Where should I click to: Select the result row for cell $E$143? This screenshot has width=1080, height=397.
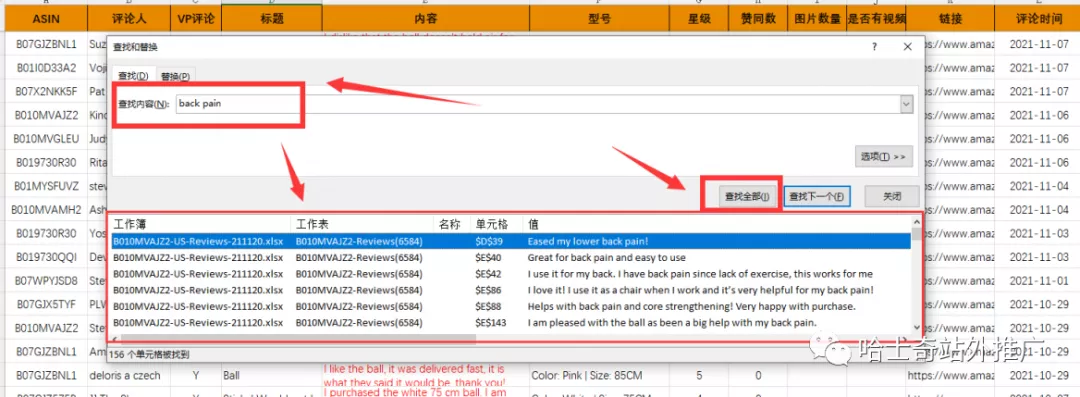(x=510, y=322)
